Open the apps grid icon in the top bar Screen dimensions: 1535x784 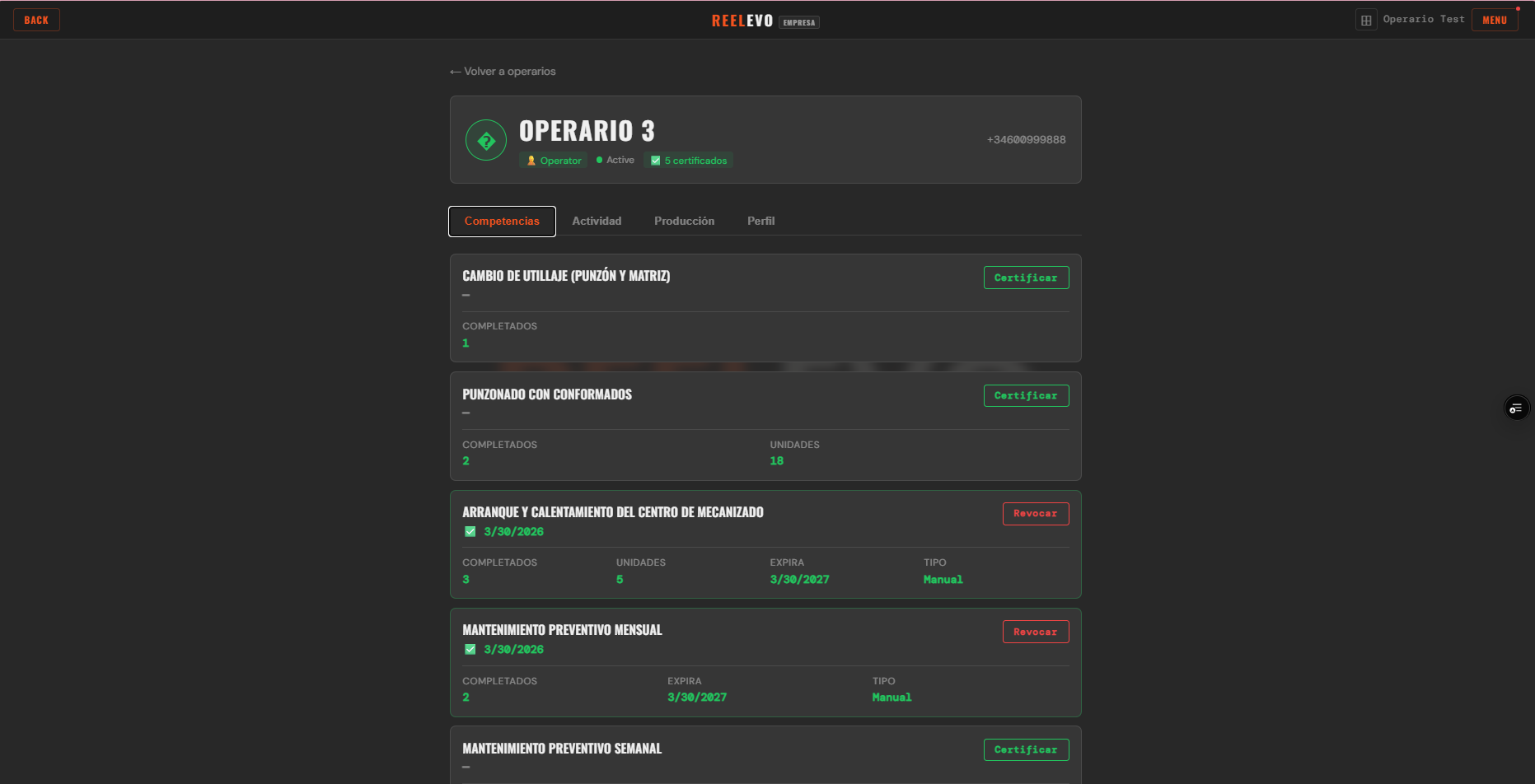(x=1366, y=19)
